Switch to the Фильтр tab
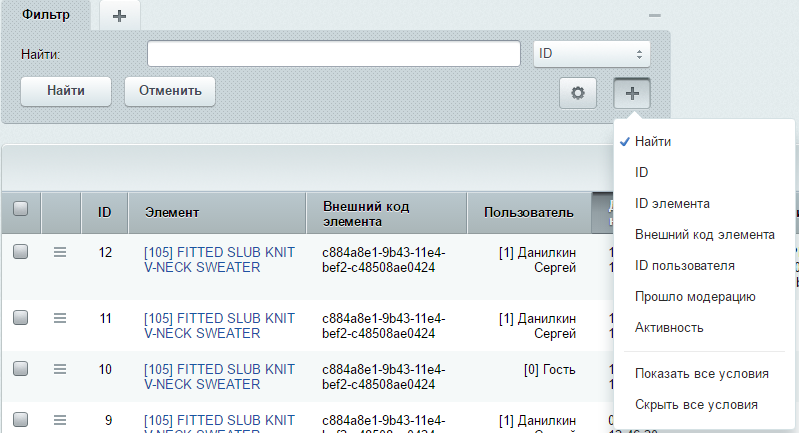This screenshot has width=799, height=433. pyautogui.click(x=46, y=15)
